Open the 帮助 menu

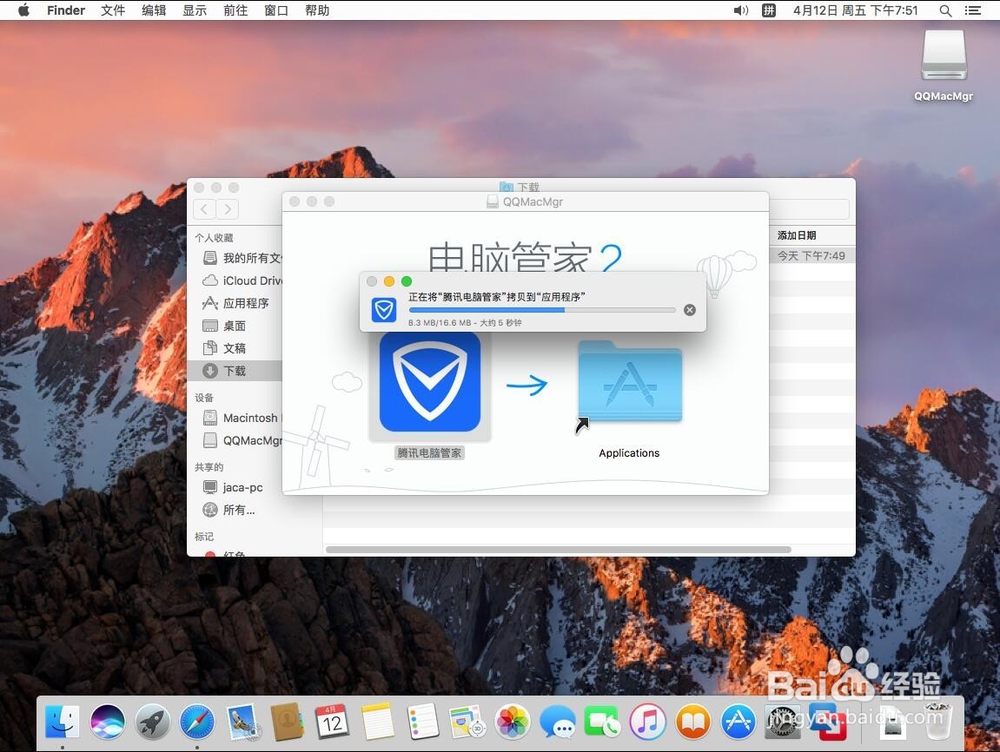pos(317,10)
